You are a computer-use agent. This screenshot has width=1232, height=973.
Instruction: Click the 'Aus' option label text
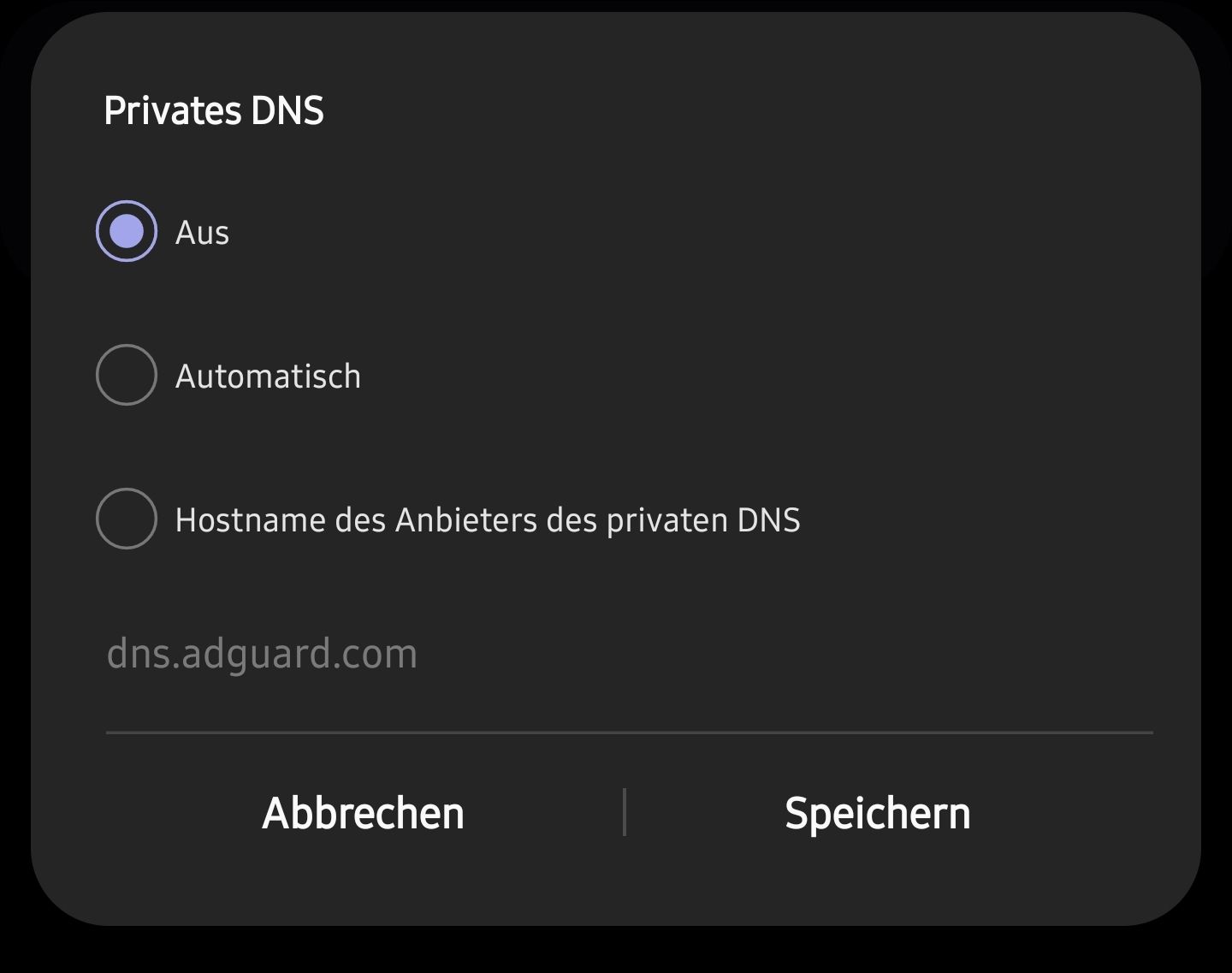click(x=202, y=233)
